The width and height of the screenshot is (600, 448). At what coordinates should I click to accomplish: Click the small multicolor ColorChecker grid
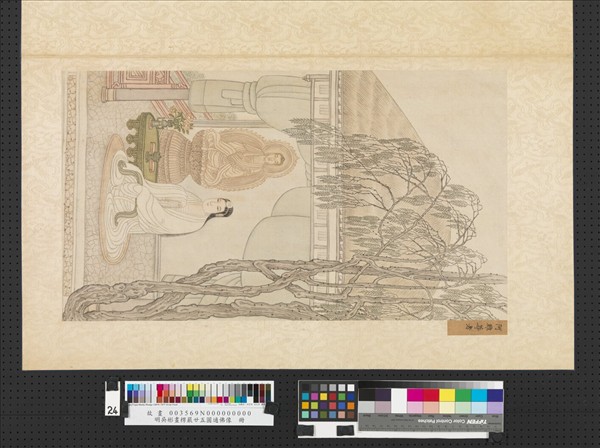click(327, 400)
